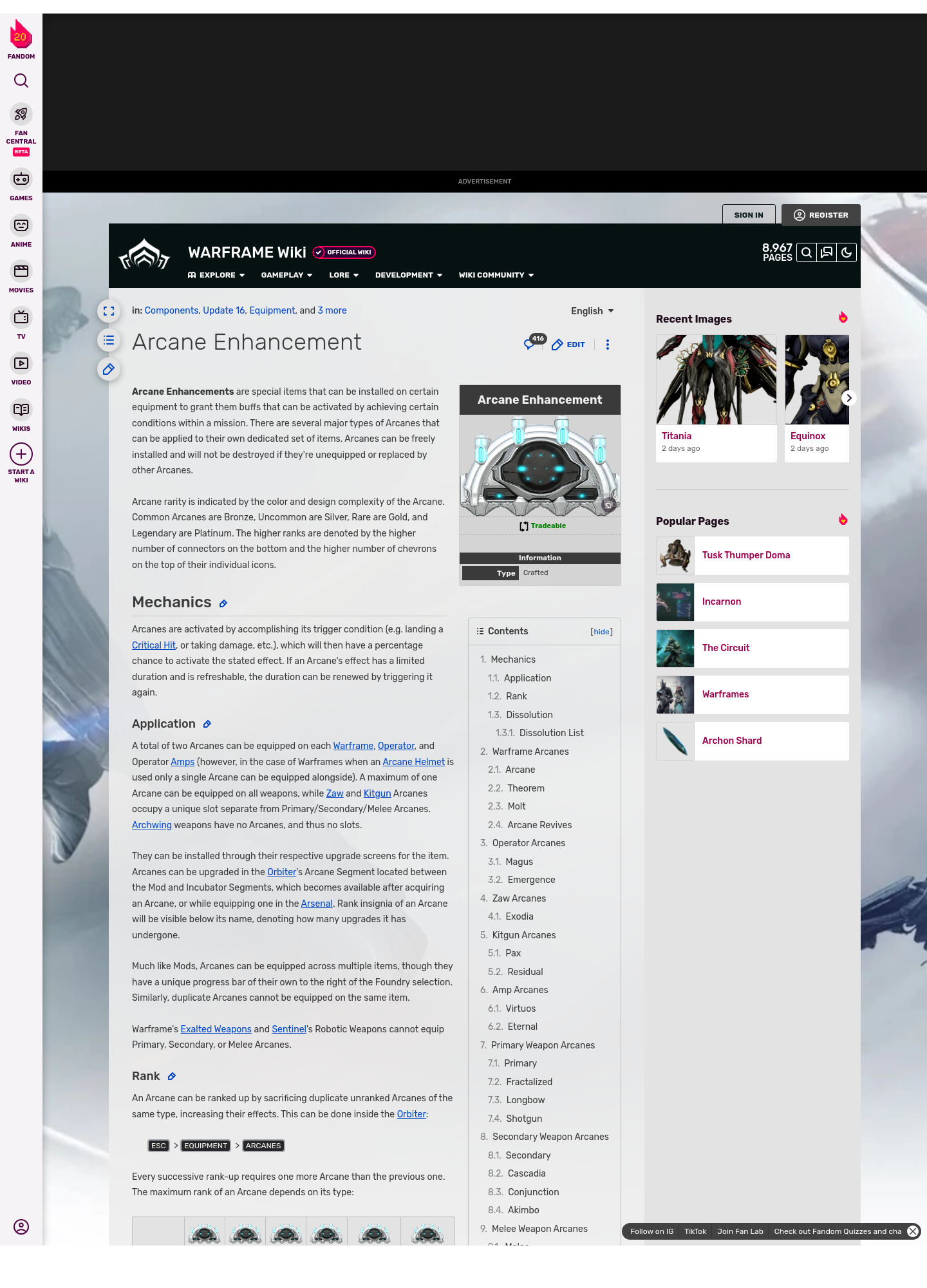Jump to Mechanics in the Contents
927x1288 pixels.
click(513, 659)
